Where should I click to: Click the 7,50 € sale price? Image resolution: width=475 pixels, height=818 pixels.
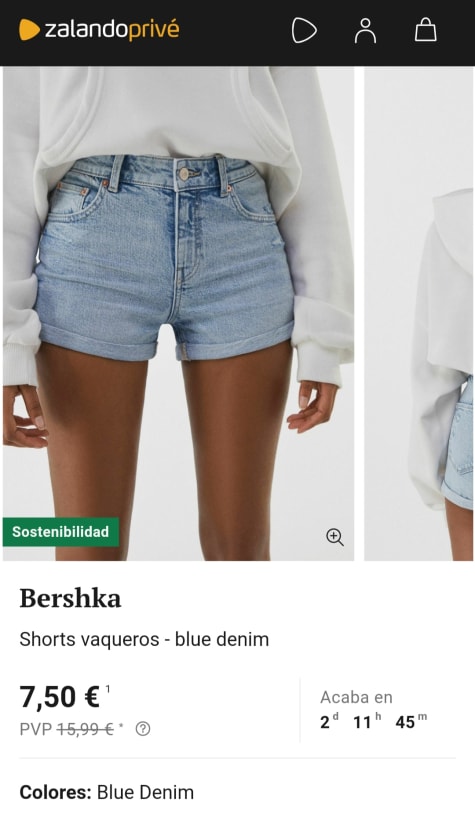coord(59,697)
